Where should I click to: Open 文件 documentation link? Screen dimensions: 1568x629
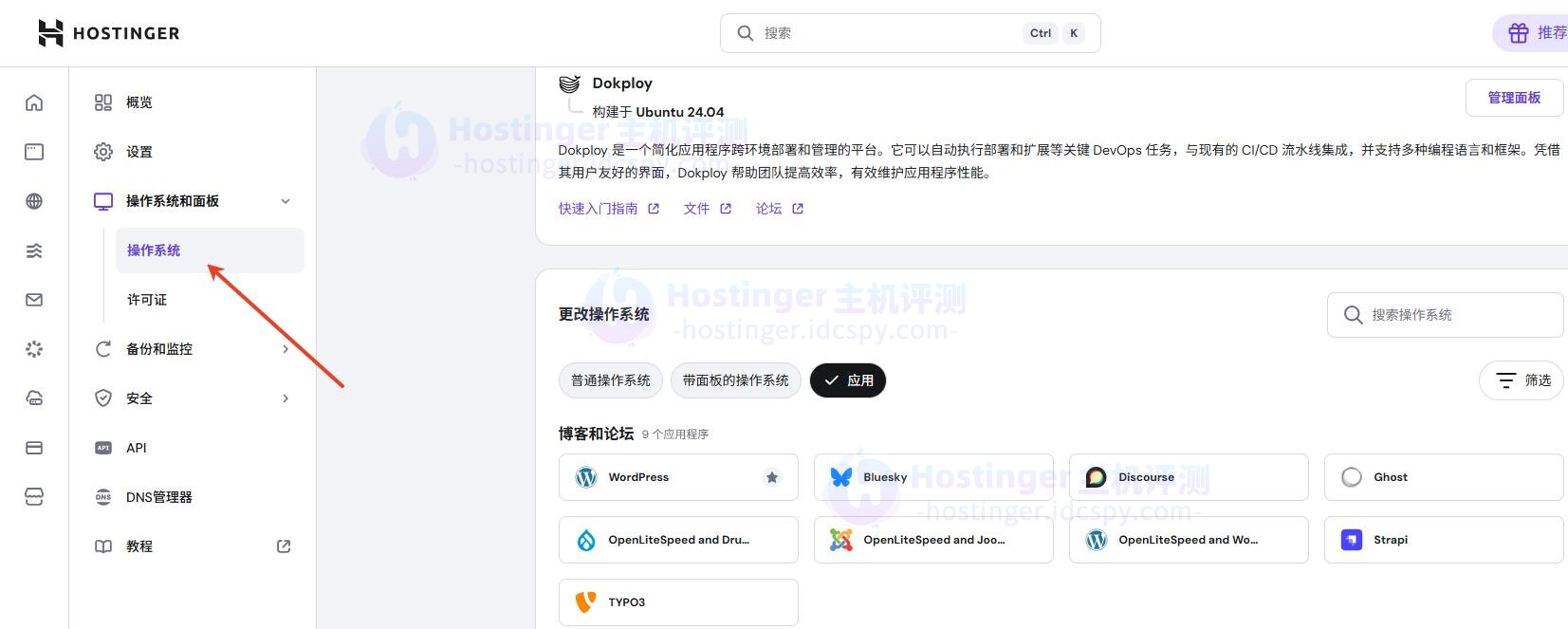[708, 209]
